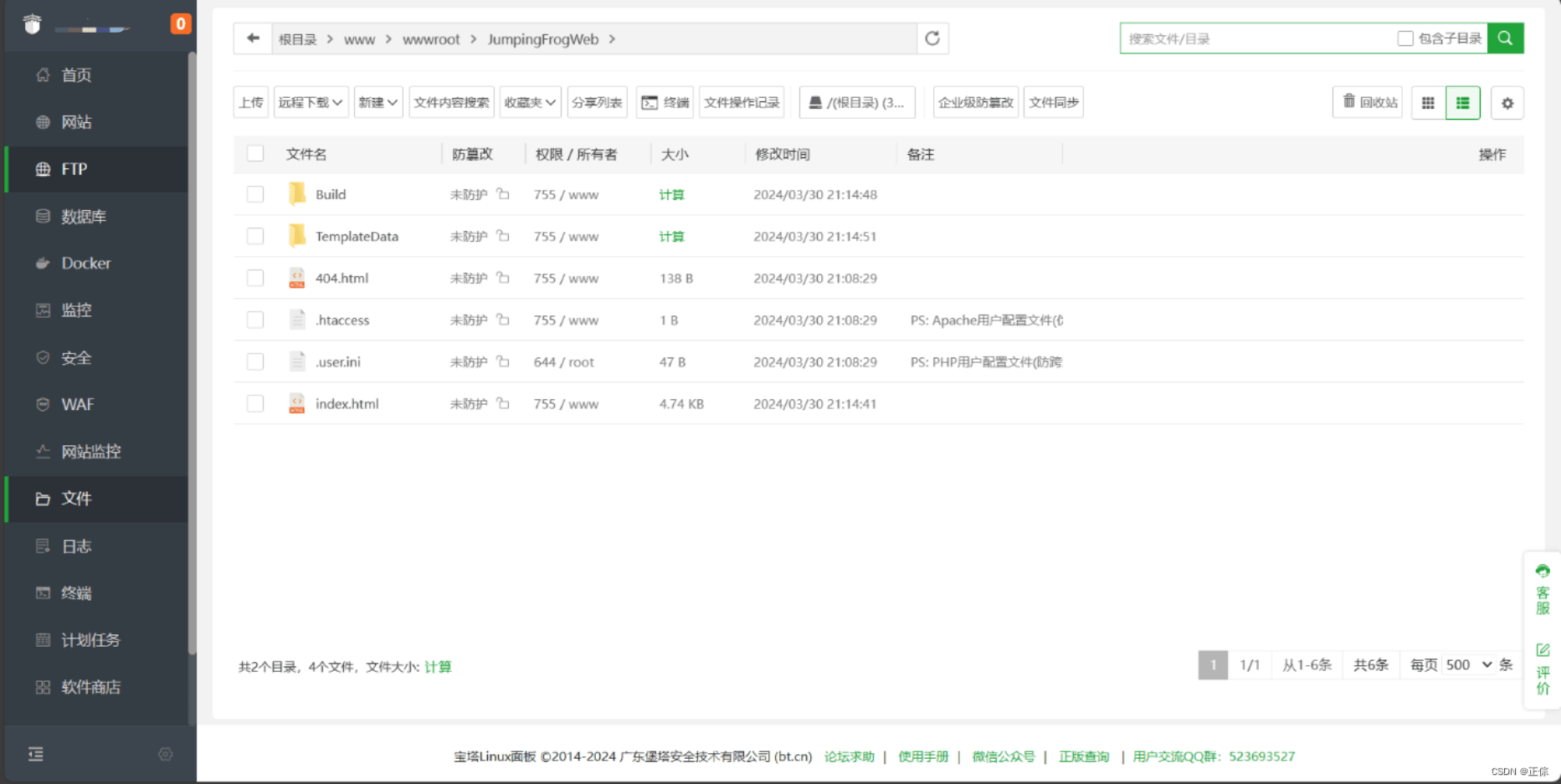Screen dimensions: 1561x784
Task: Expand the 远程下载 dropdown
Action: click(x=311, y=103)
